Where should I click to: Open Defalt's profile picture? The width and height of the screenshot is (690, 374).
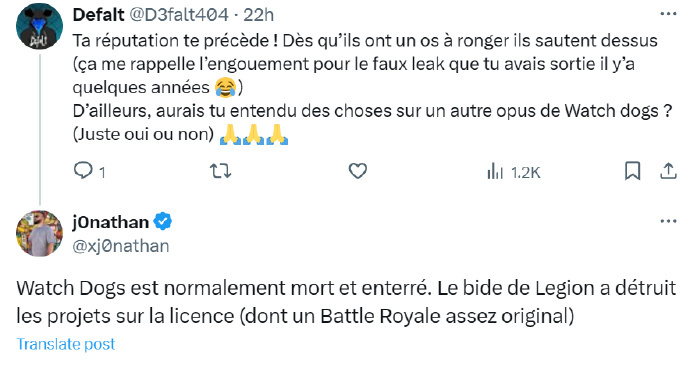[39, 26]
